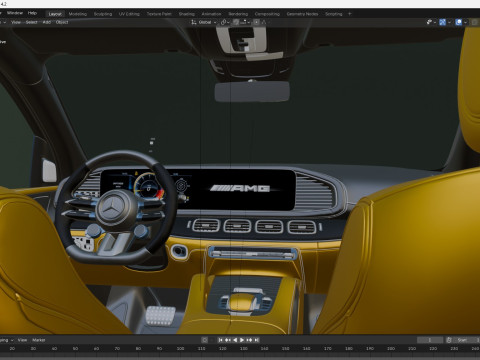
Task: Open the Global transform orientation dropdown
Action: [x=204, y=22]
